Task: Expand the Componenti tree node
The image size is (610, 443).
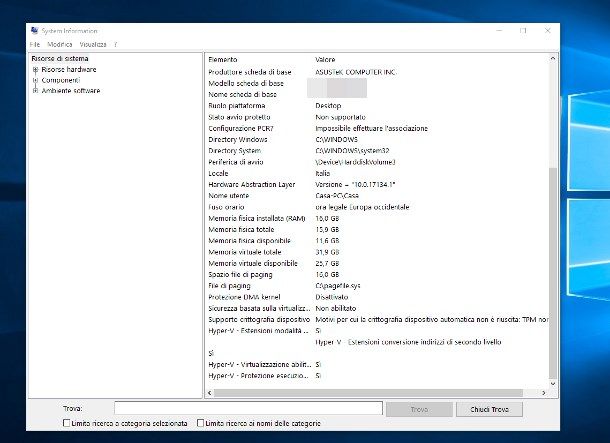Action: [35, 80]
